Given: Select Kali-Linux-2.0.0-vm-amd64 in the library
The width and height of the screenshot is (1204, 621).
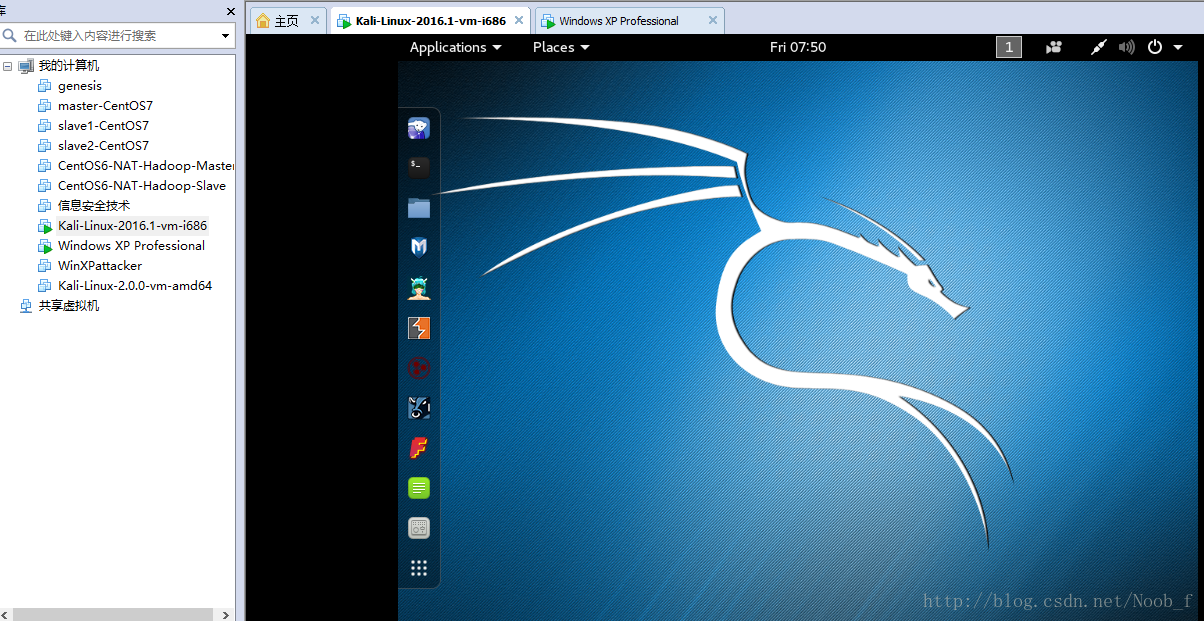Looking at the screenshot, I should (135, 286).
